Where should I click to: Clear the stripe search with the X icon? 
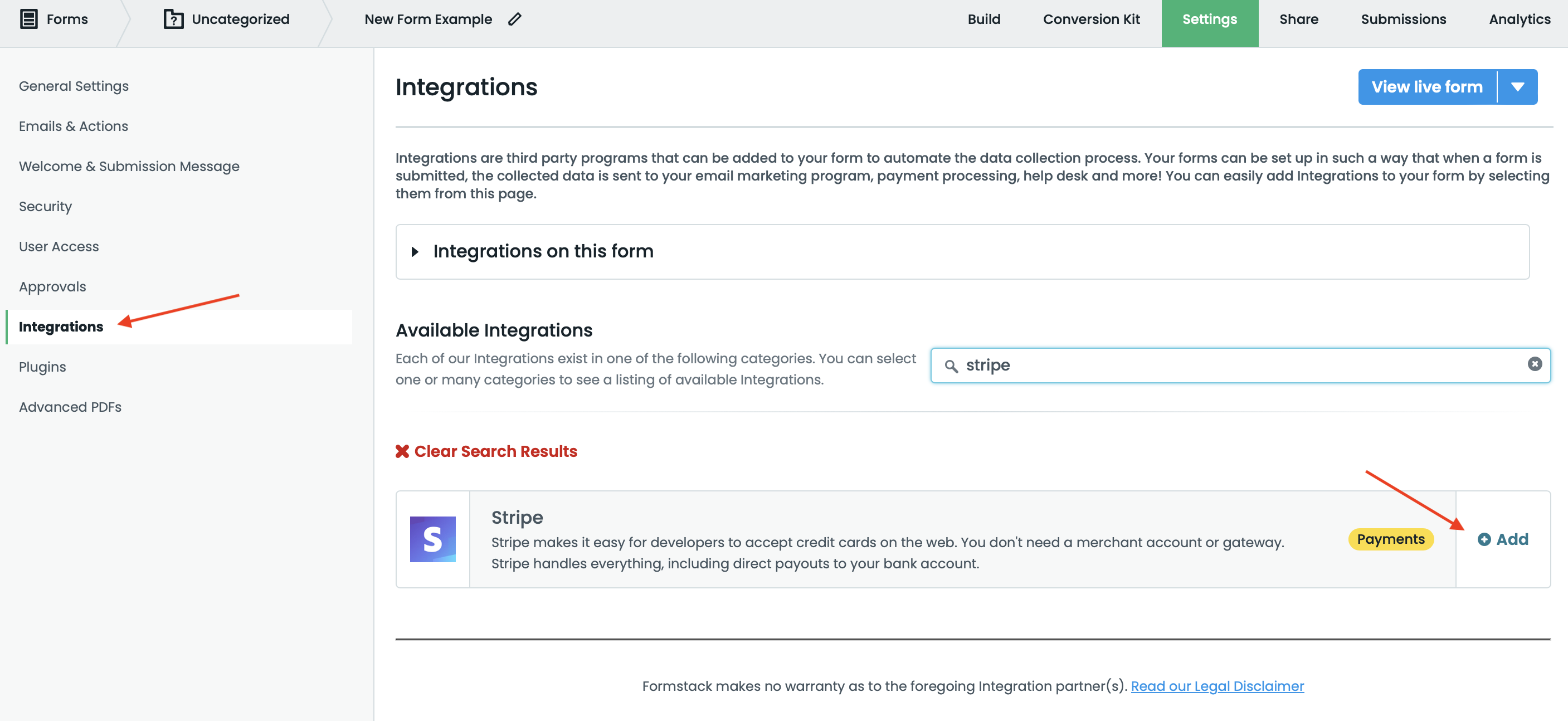click(1535, 364)
